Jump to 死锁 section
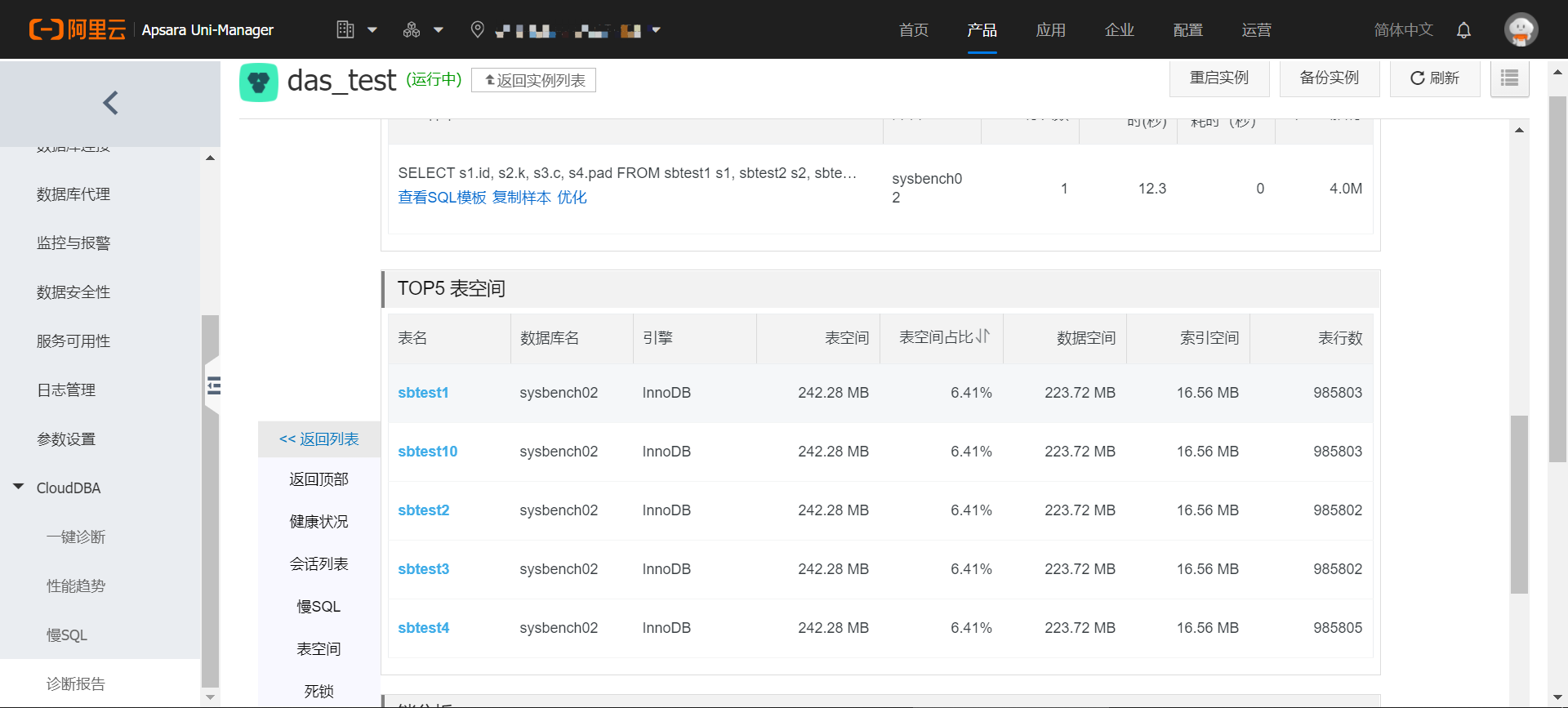The image size is (1568, 708). (x=319, y=692)
